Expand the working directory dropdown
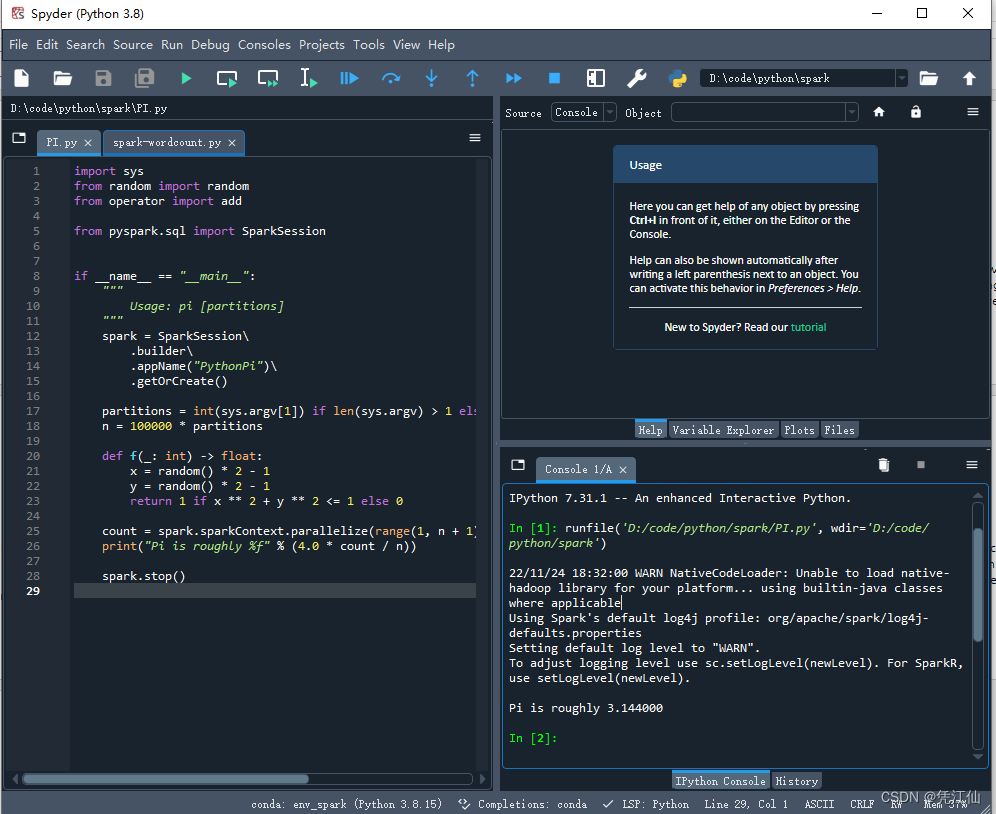Screen dimensions: 996x814 [901, 78]
